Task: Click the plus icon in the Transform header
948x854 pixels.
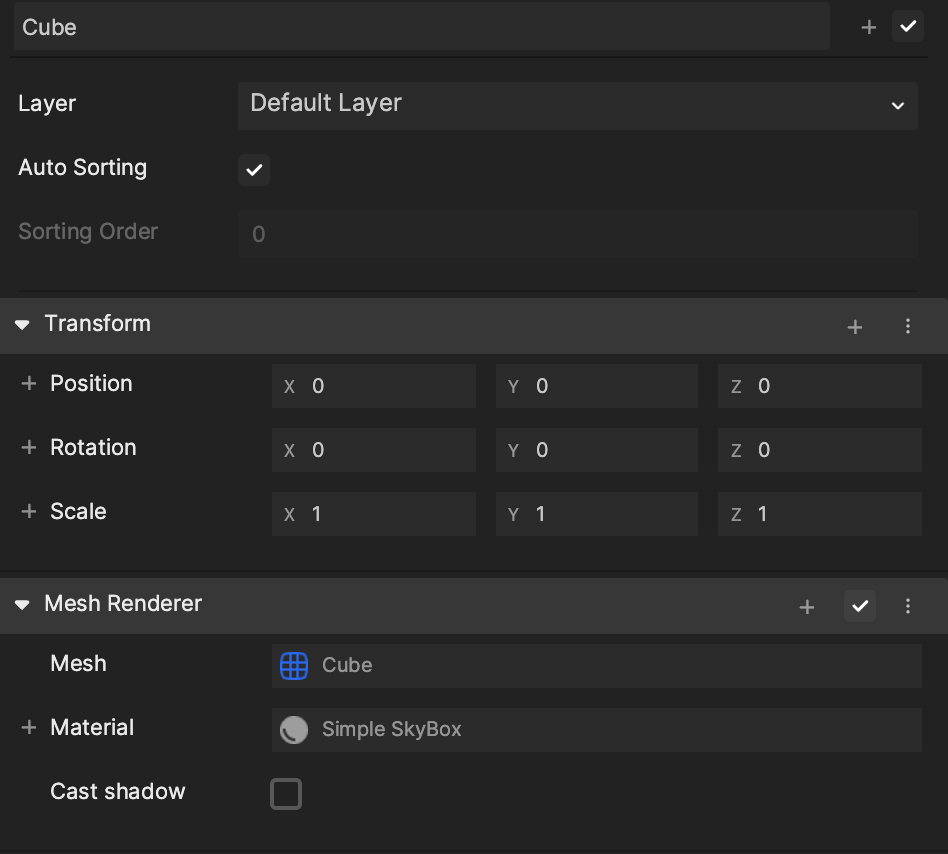Action: (855, 326)
